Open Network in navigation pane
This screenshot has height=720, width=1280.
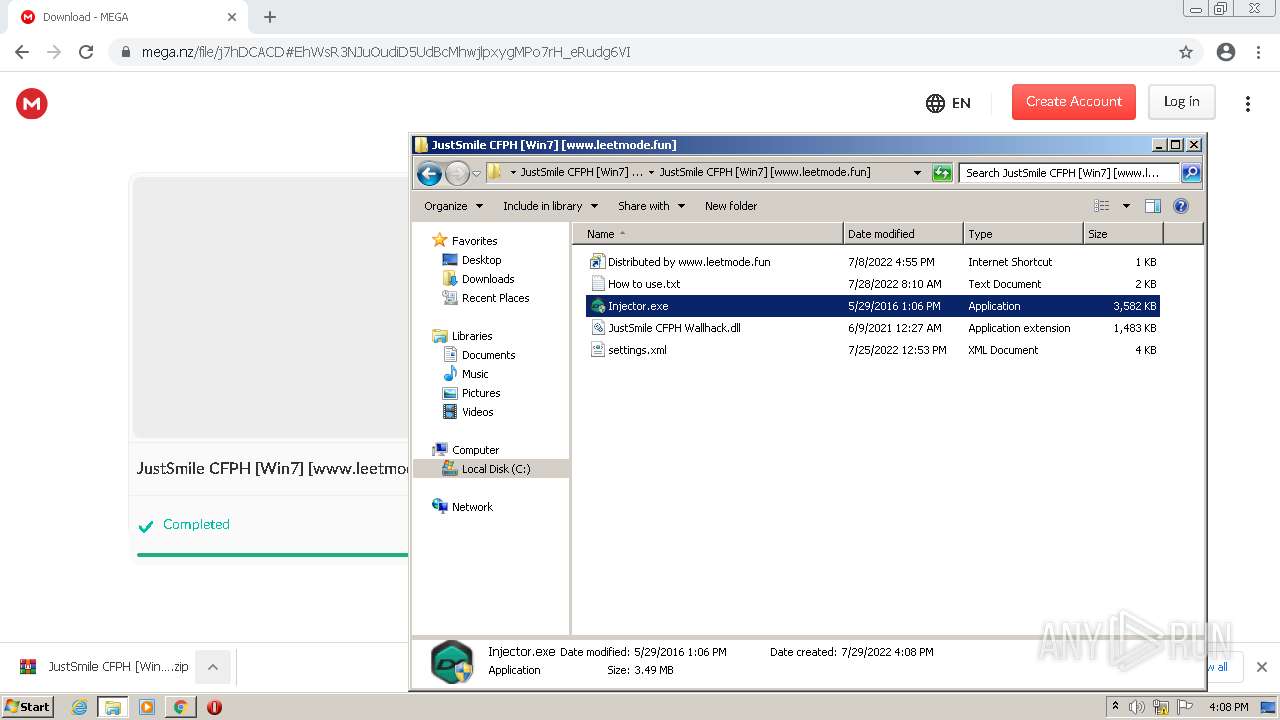click(462, 507)
